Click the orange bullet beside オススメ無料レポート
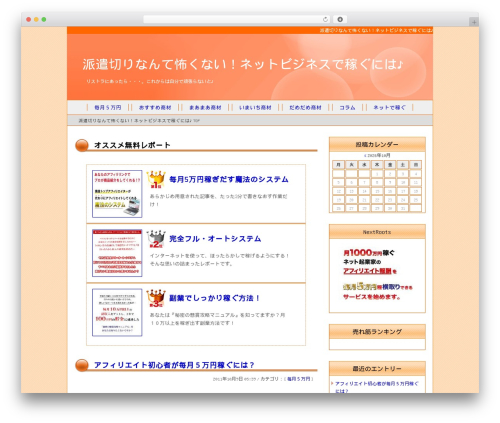500x423 pixels. pyautogui.click(x=82, y=145)
